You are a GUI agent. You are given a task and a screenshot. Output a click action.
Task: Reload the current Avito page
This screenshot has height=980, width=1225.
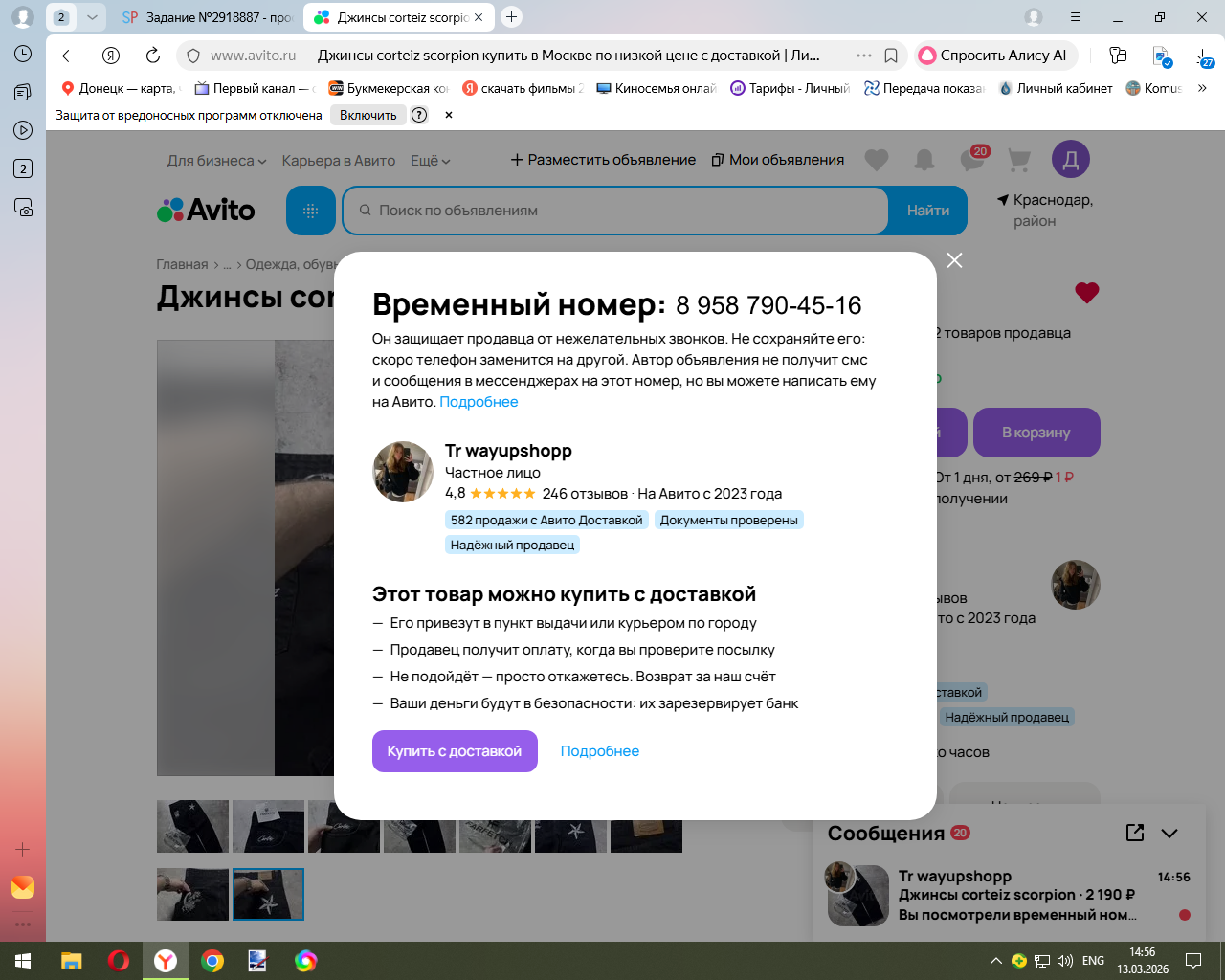coord(153,56)
